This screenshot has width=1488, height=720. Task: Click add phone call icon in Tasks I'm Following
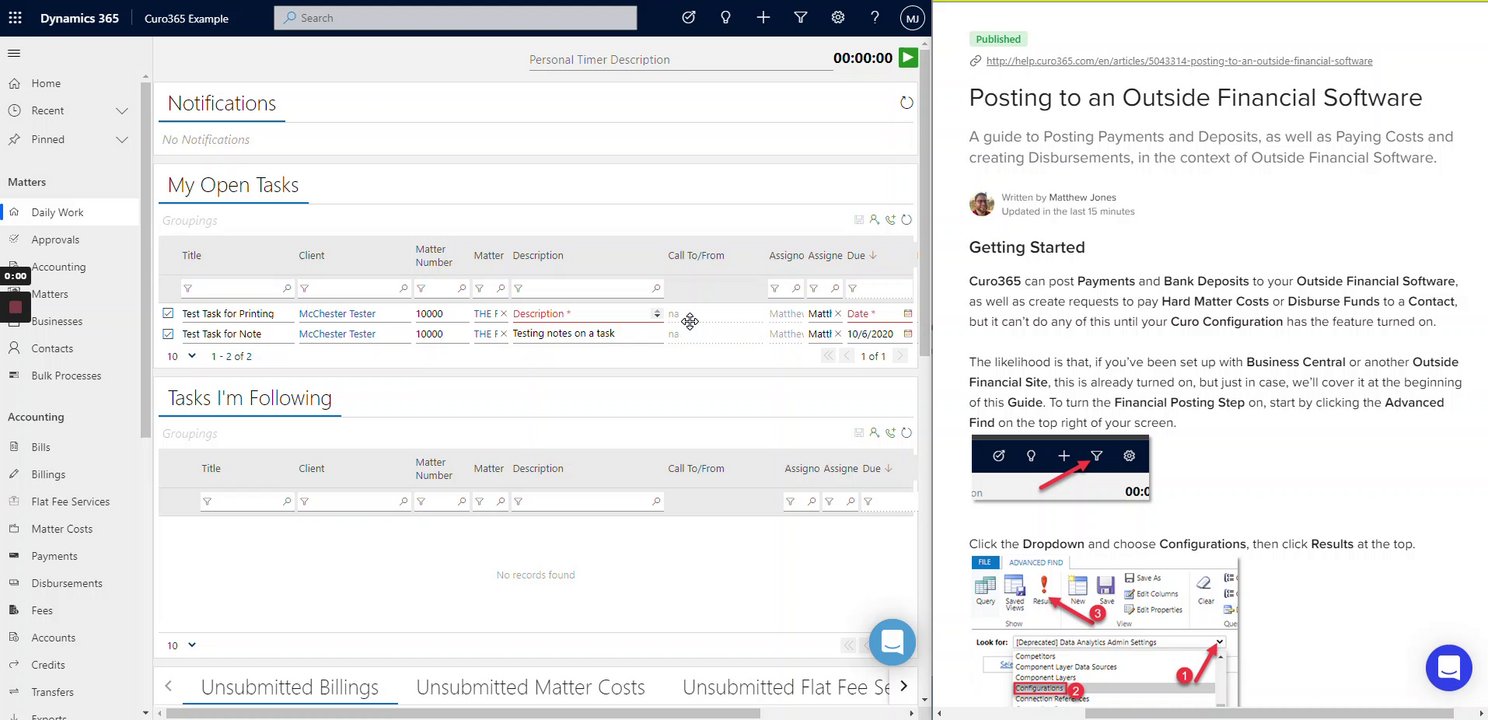pos(890,433)
